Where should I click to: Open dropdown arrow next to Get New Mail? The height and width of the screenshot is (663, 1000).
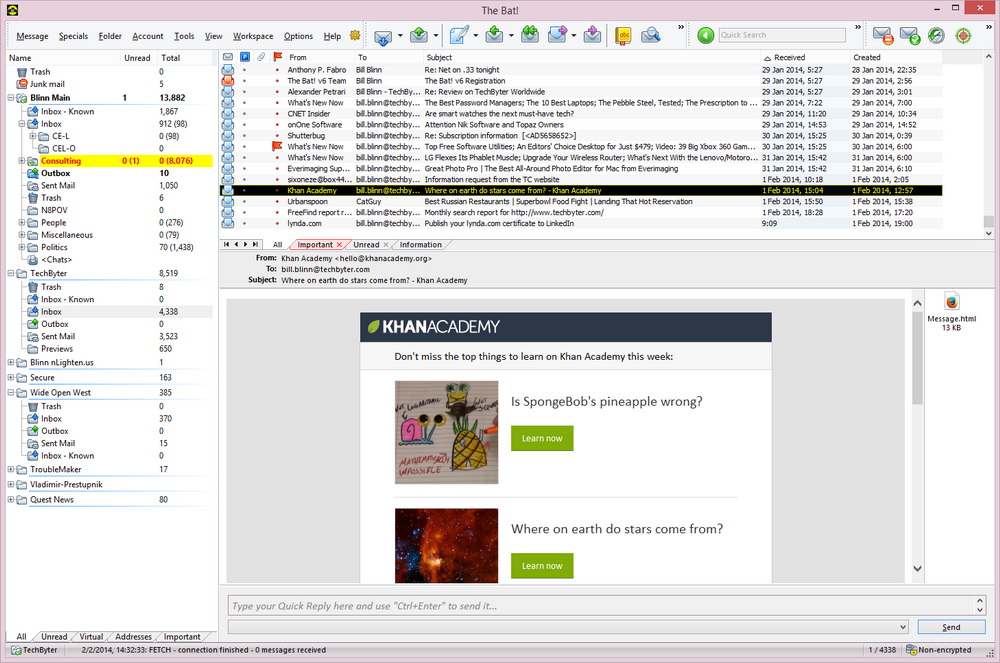point(401,36)
